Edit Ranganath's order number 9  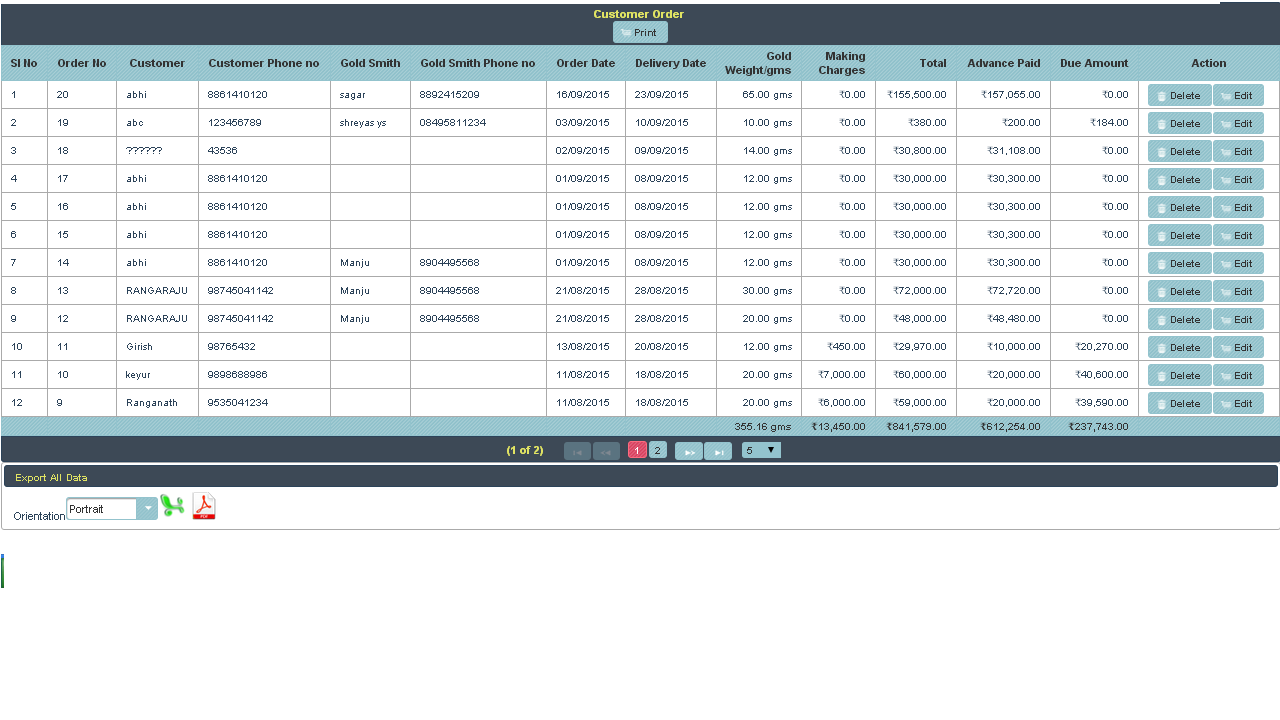(x=1238, y=403)
